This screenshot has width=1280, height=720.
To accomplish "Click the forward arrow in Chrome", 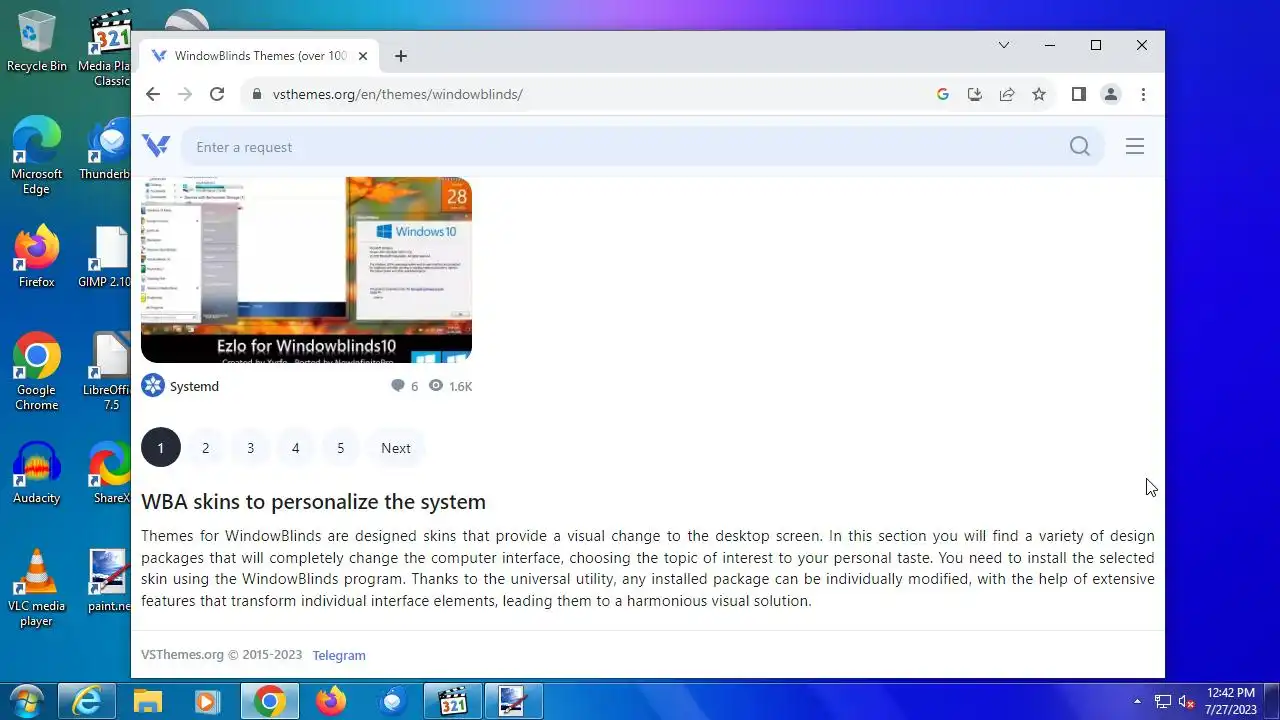I will (x=184, y=94).
